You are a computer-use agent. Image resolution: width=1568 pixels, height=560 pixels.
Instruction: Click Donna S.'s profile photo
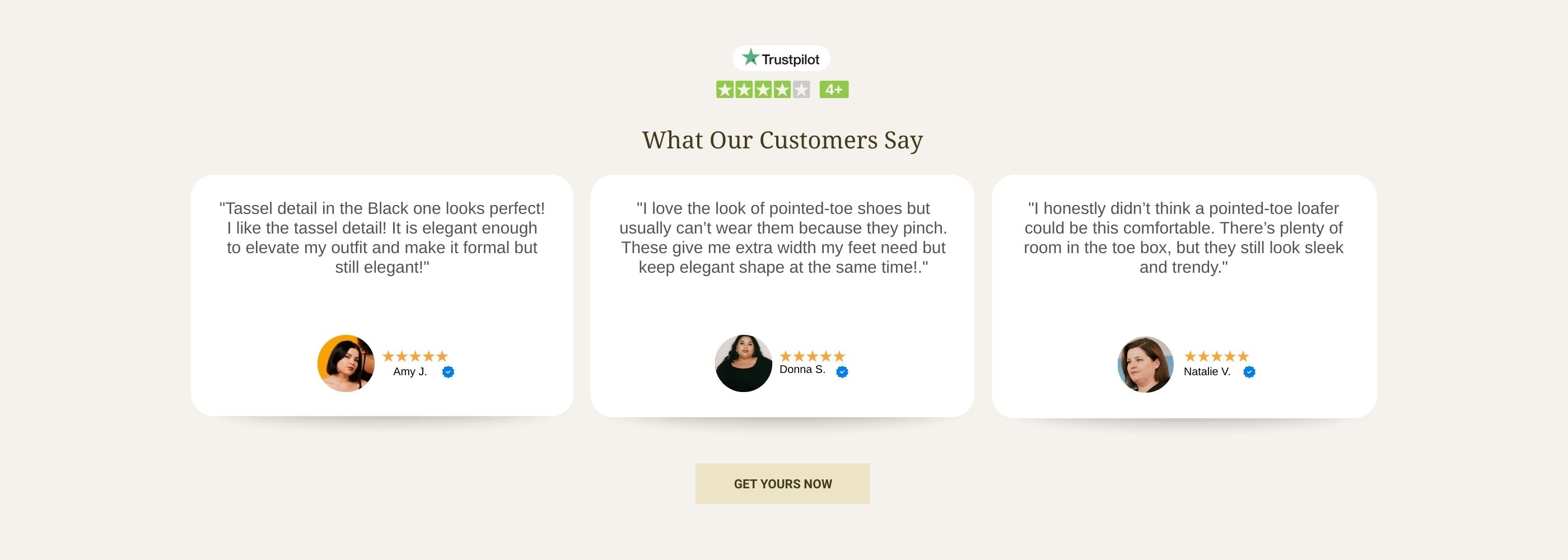tap(743, 363)
